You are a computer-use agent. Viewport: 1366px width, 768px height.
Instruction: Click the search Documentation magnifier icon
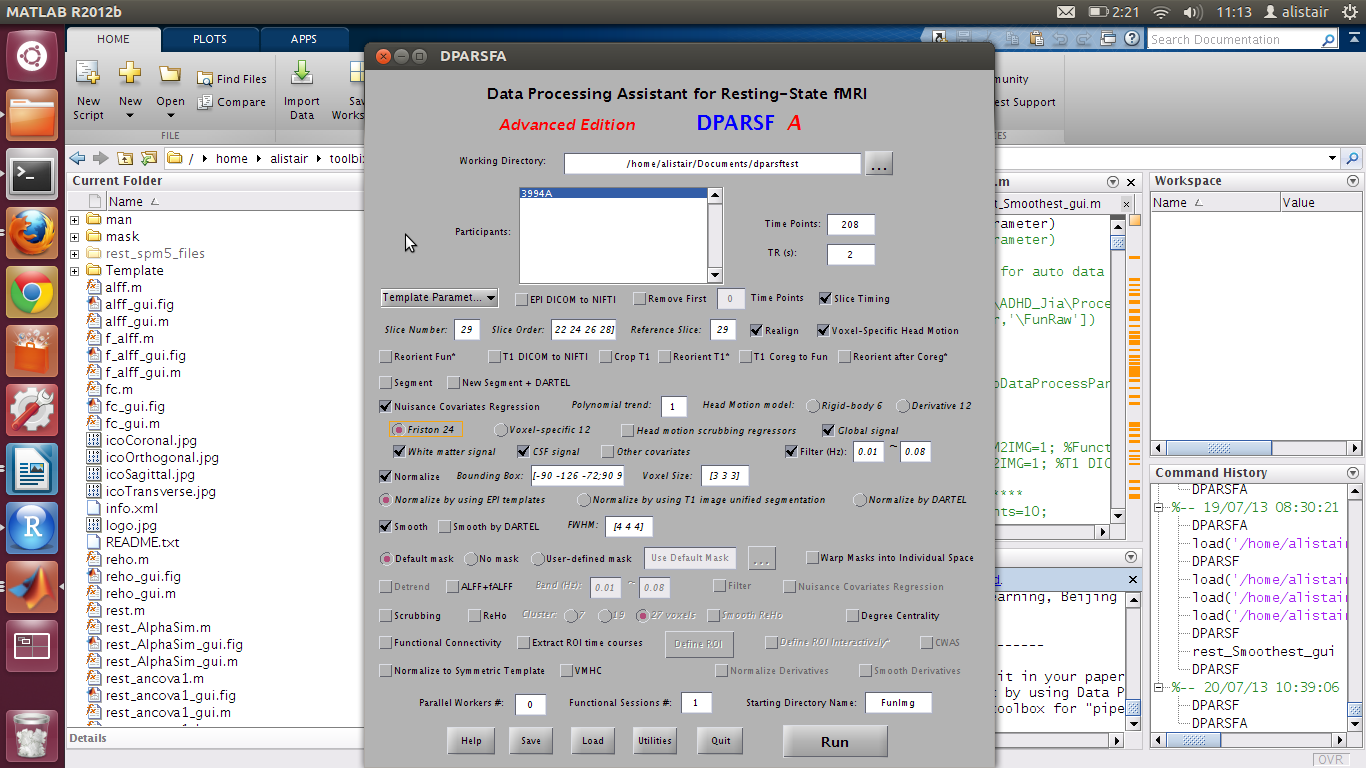point(1328,40)
